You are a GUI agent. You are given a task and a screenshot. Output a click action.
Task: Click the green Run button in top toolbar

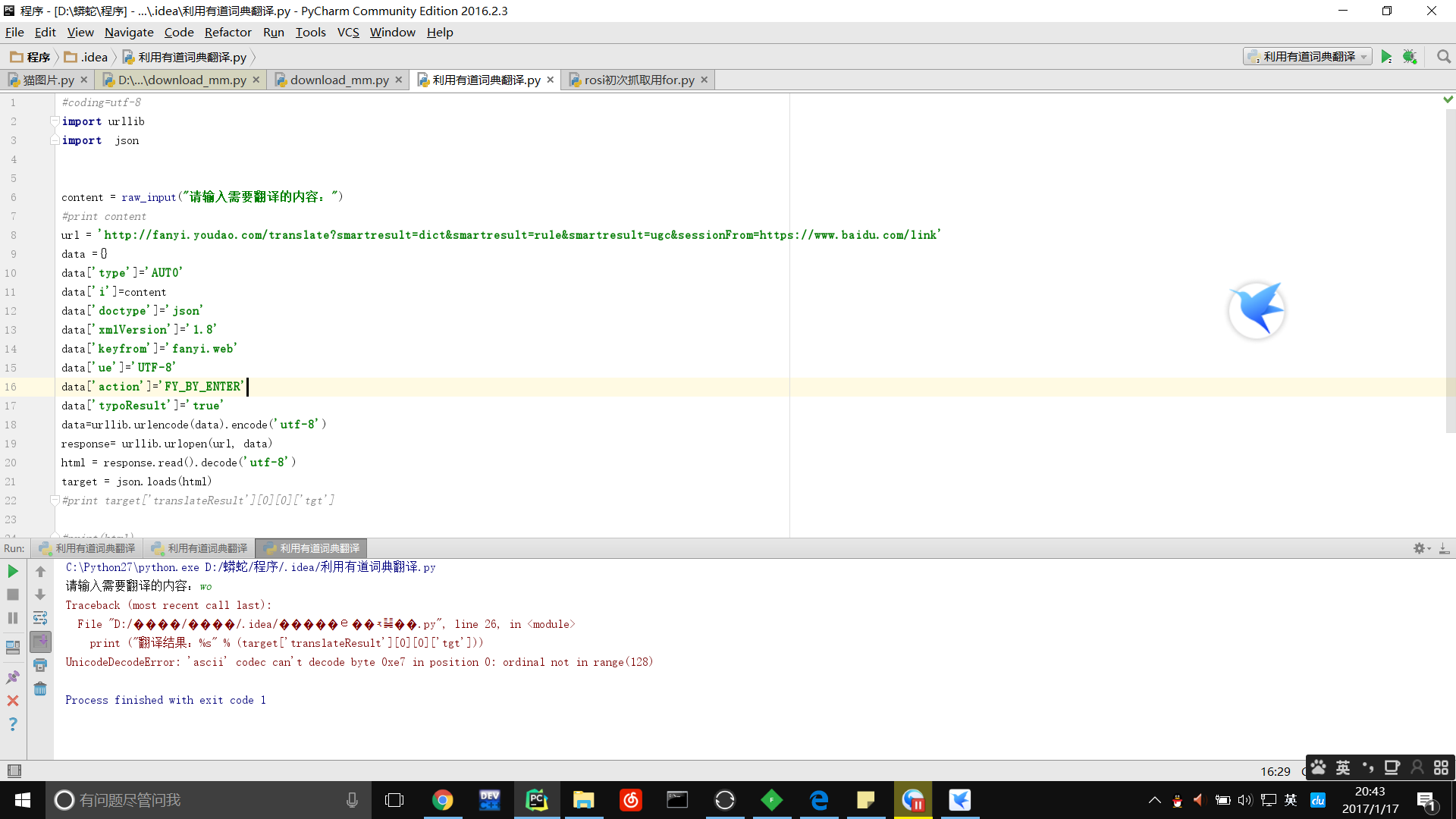(1386, 57)
